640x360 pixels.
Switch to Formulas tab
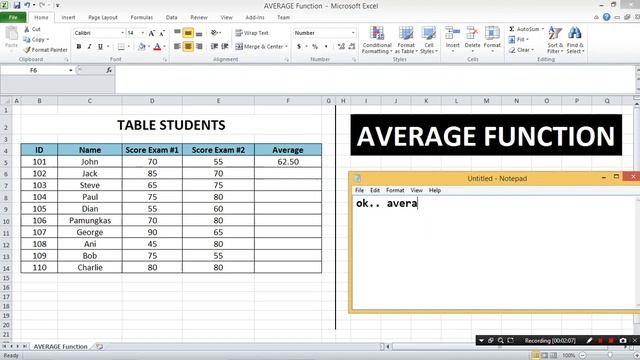(x=142, y=18)
